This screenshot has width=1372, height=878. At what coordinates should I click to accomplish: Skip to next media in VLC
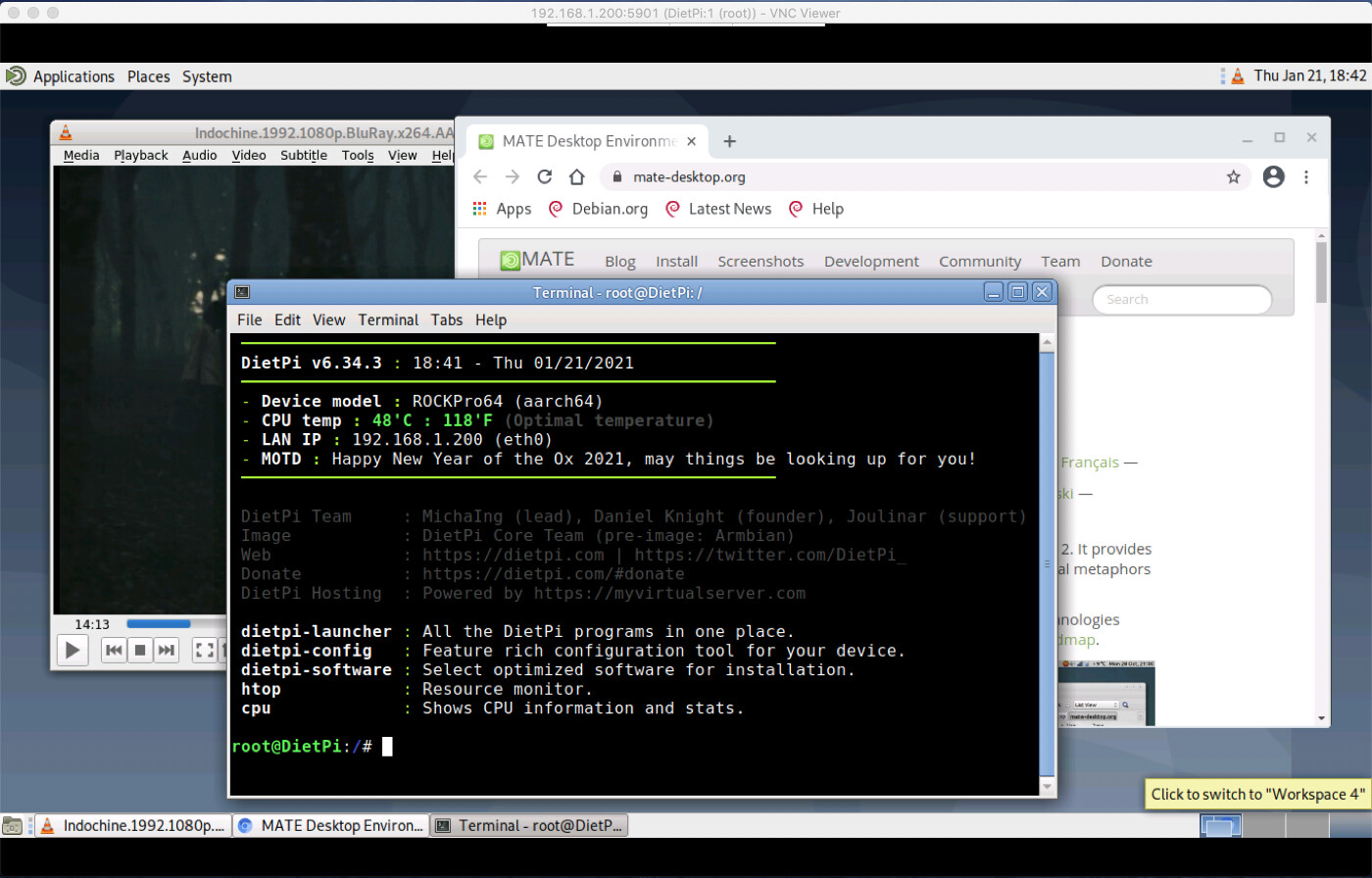pyautogui.click(x=167, y=650)
